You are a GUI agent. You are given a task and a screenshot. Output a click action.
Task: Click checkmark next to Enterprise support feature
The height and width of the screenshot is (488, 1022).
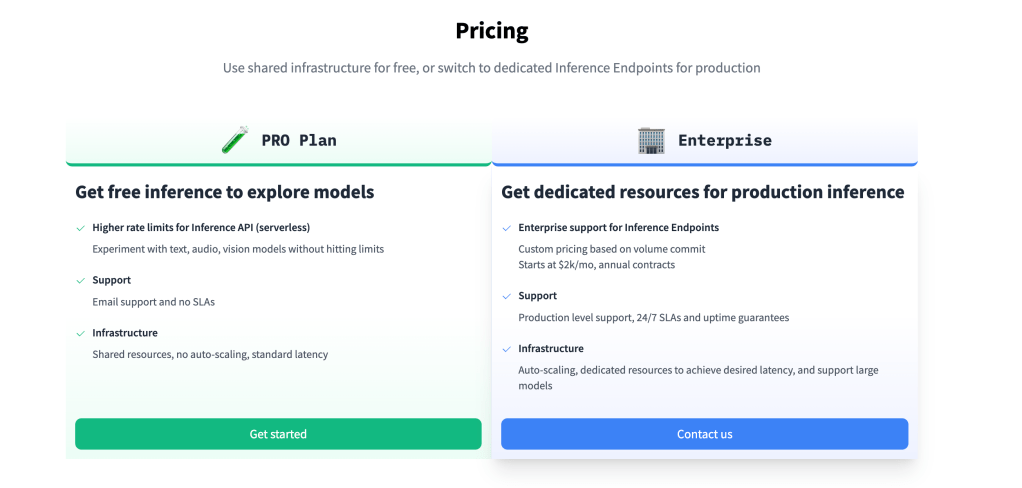point(506,228)
